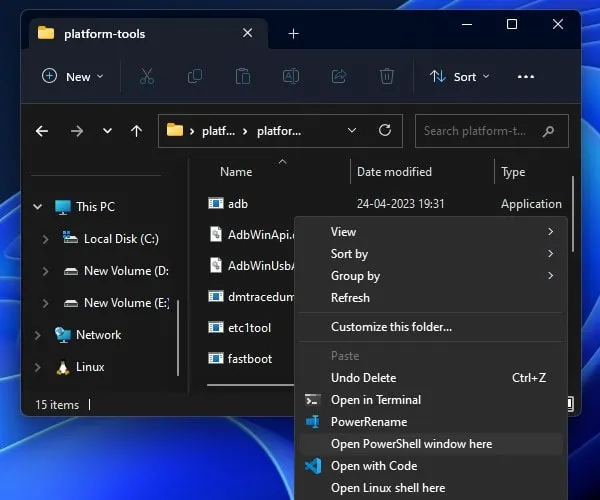
Task: Sort files by Name column header
Action: coord(236,172)
